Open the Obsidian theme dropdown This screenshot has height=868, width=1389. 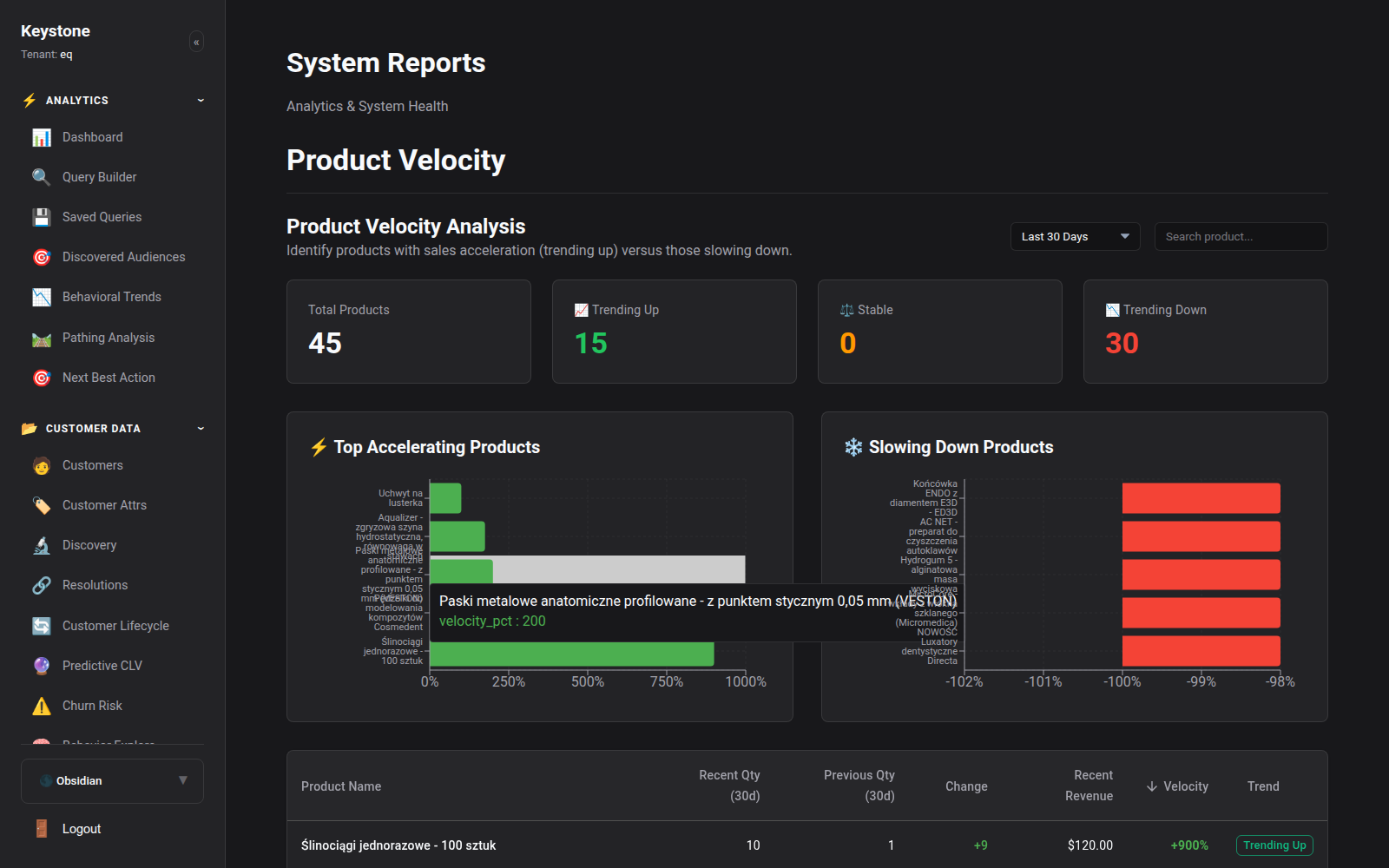(x=113, y=781)
